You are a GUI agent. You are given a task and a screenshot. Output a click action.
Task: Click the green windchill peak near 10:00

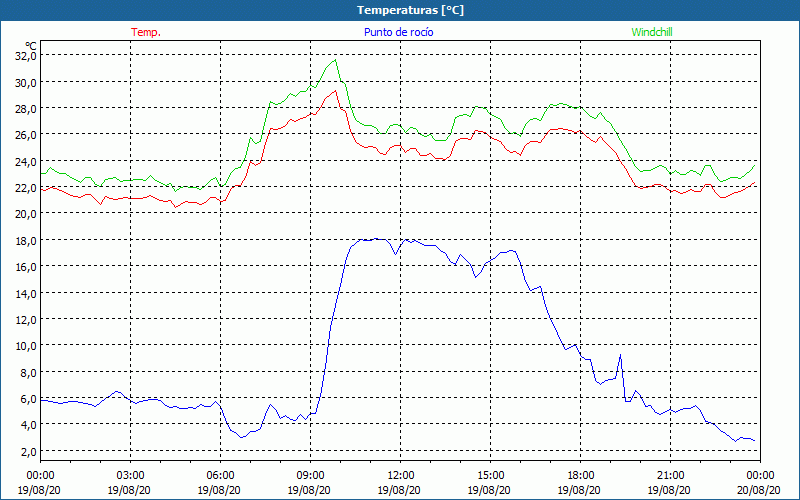point(335,60)
